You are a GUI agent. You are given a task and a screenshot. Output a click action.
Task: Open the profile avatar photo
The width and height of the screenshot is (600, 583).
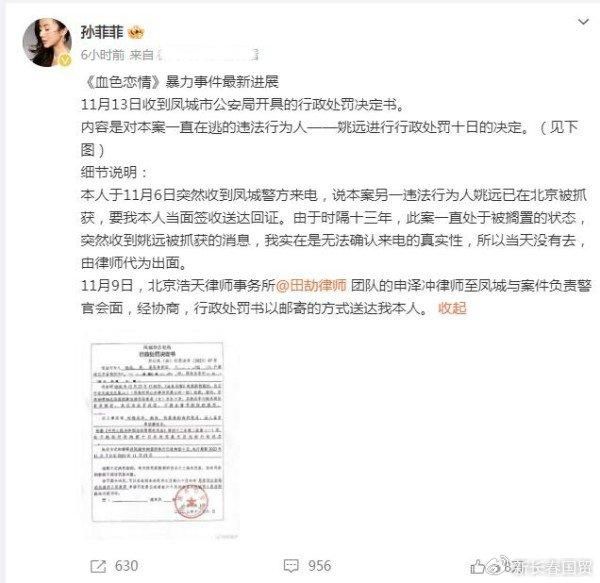pos(47,42)
